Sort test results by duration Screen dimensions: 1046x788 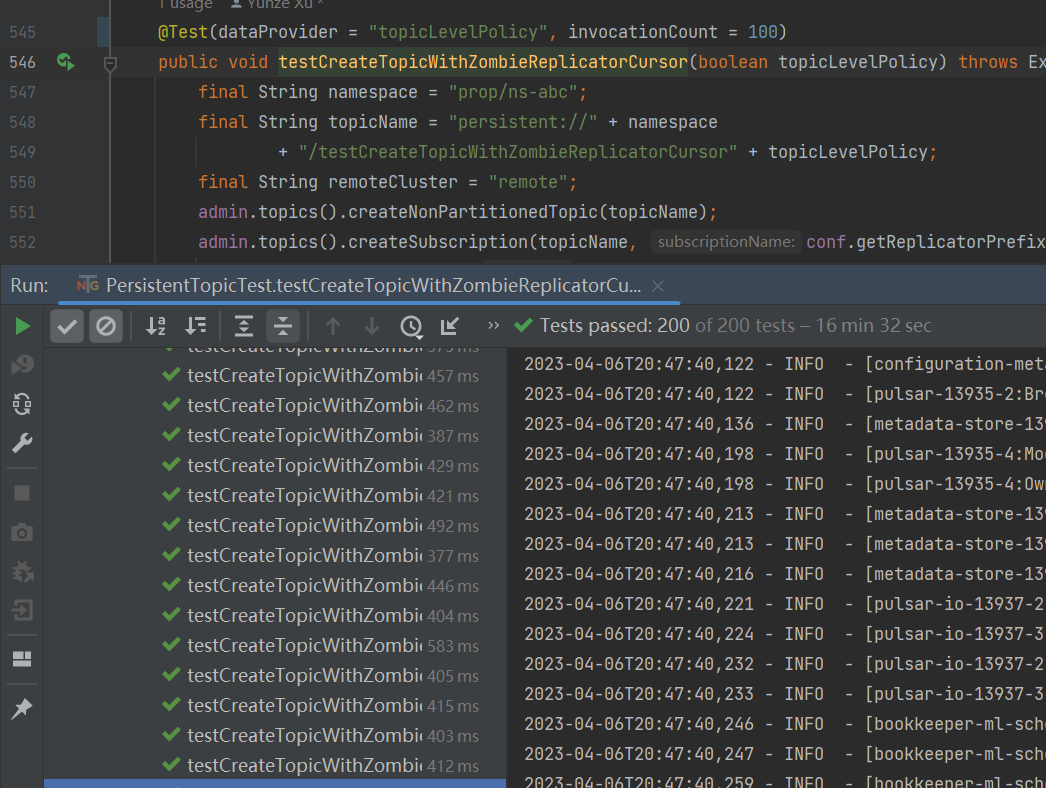[x=195, y=326]
